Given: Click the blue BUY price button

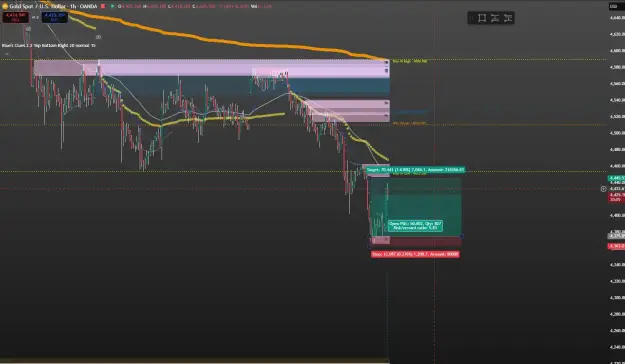Looking at the screenshot, I should tap(55, 17).
